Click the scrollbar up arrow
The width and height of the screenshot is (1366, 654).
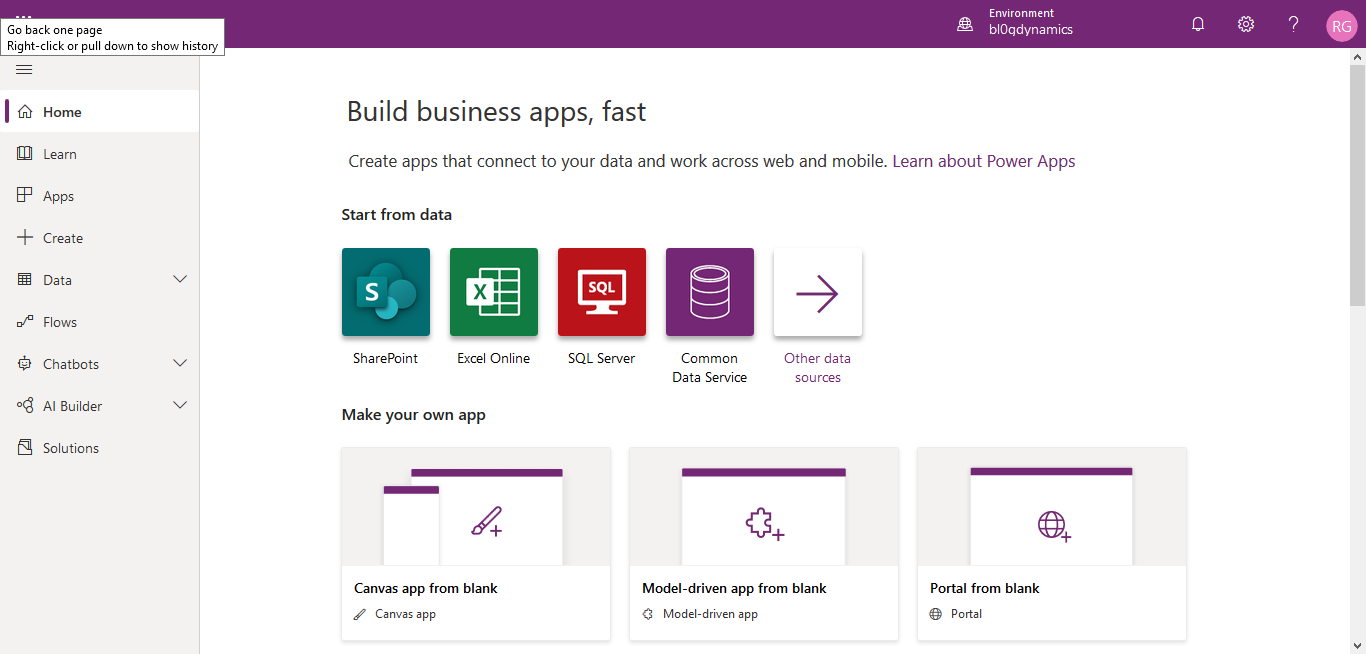1357,56
